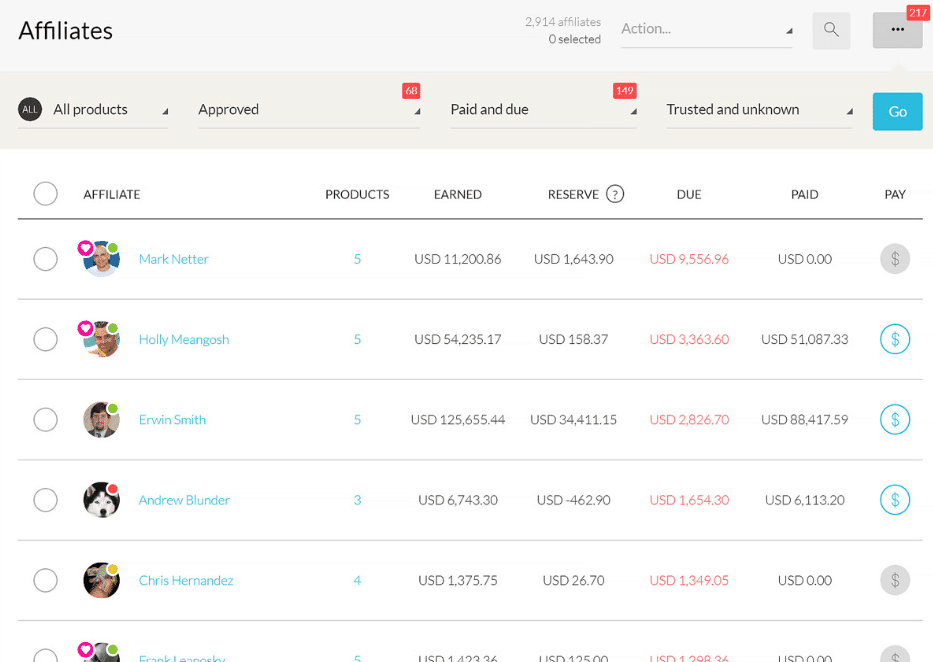Open the Action dropdown
Viewport: 933px width, 662px height.
tap(705, 29)
